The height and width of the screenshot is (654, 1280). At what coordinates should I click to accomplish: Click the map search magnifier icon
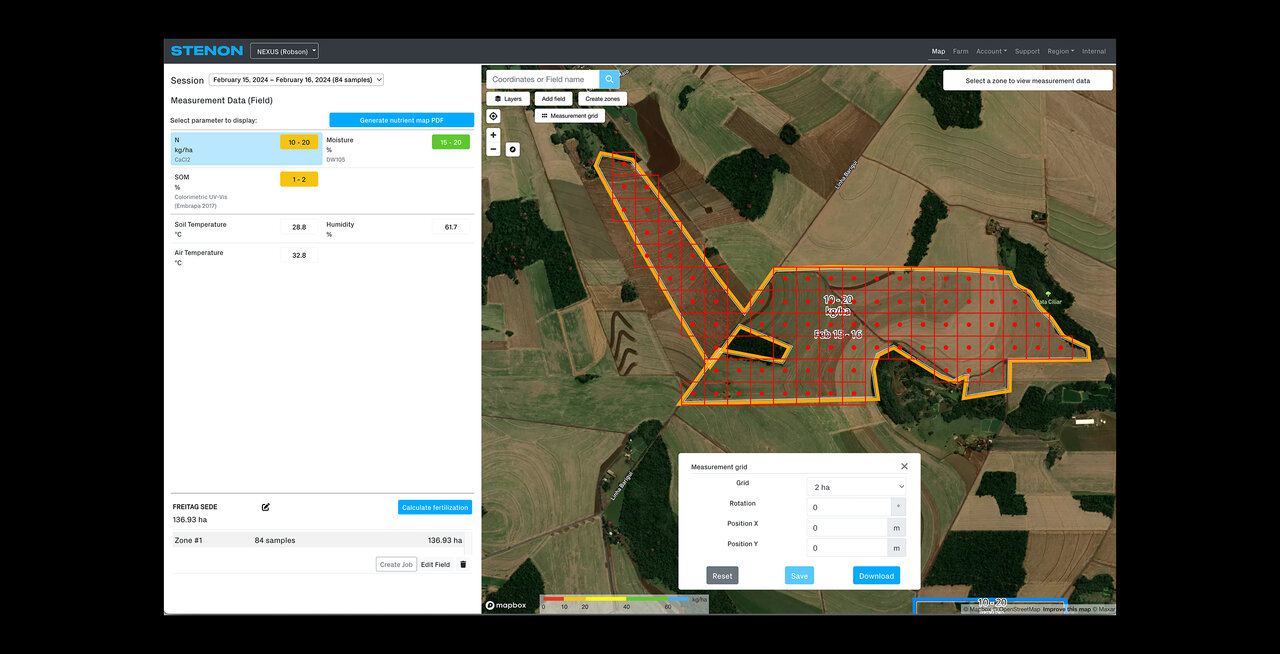point(609,79)
